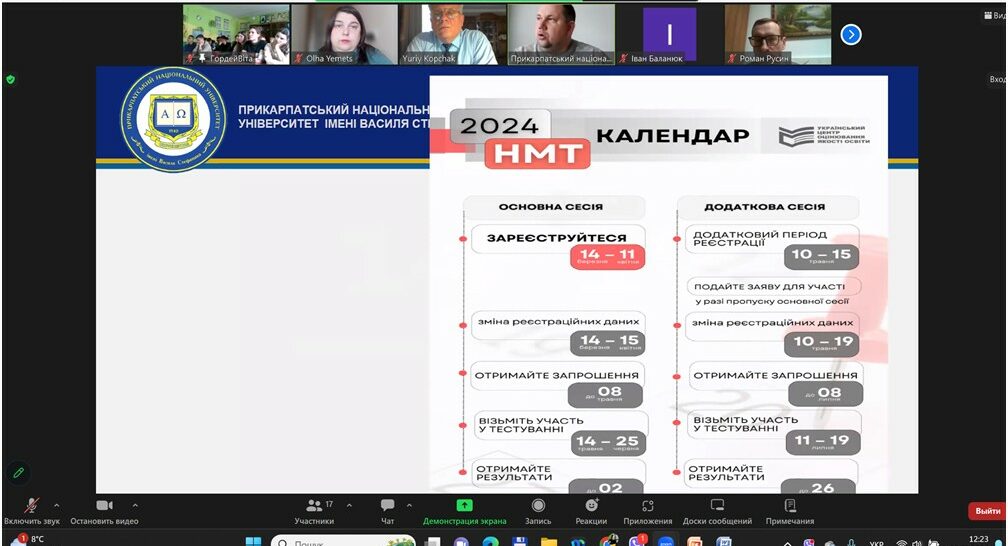The image size is (1008, 546).
Task: Expand video options arrow next to camera
Action: tap(135, 505)
